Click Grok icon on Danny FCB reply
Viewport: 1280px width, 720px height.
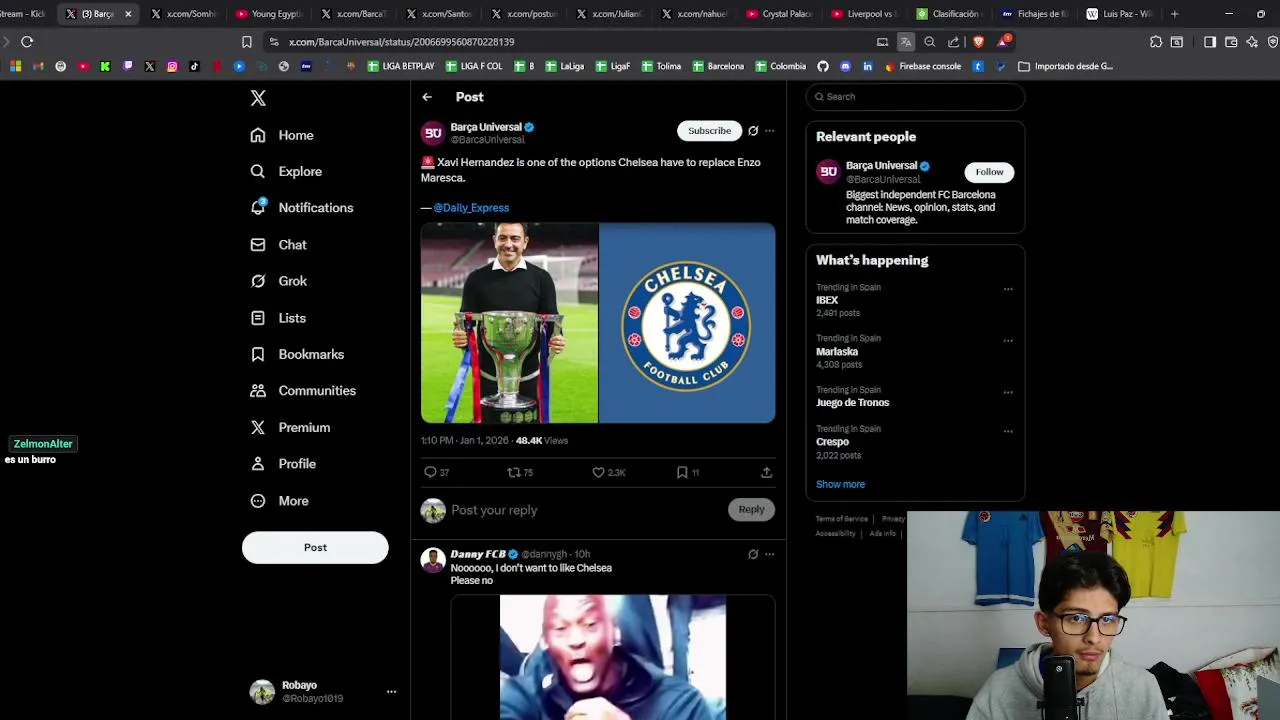pyautogui.click(x=753, y=554)
